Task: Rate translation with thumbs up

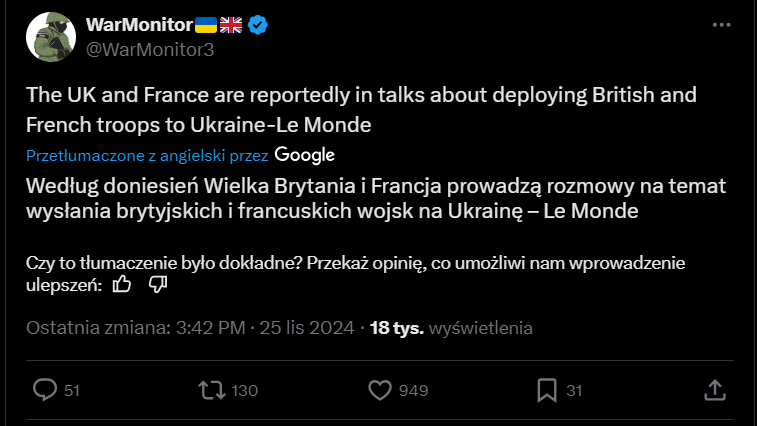Action: 122,285
